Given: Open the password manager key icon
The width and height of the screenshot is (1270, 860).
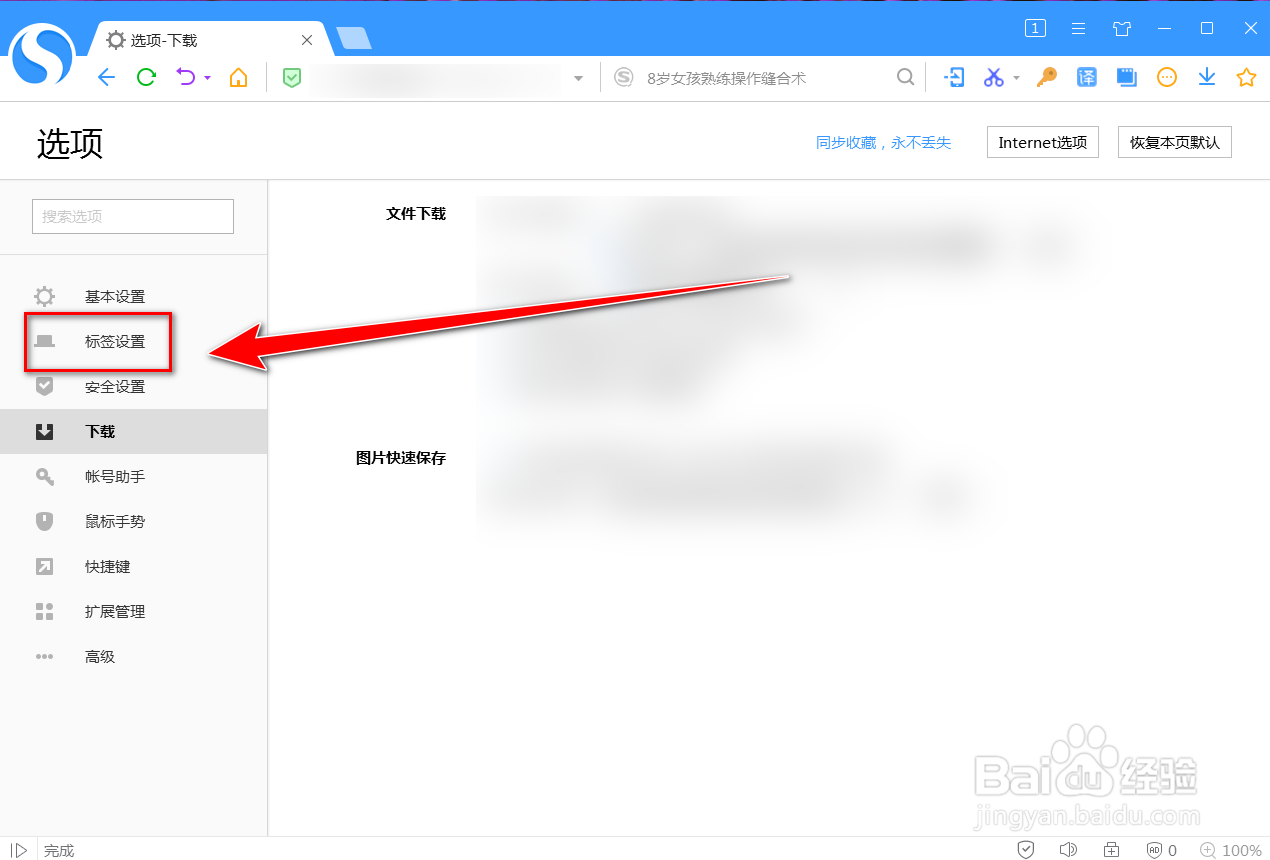Looking at the screenshot, I should coord(1046,77).
